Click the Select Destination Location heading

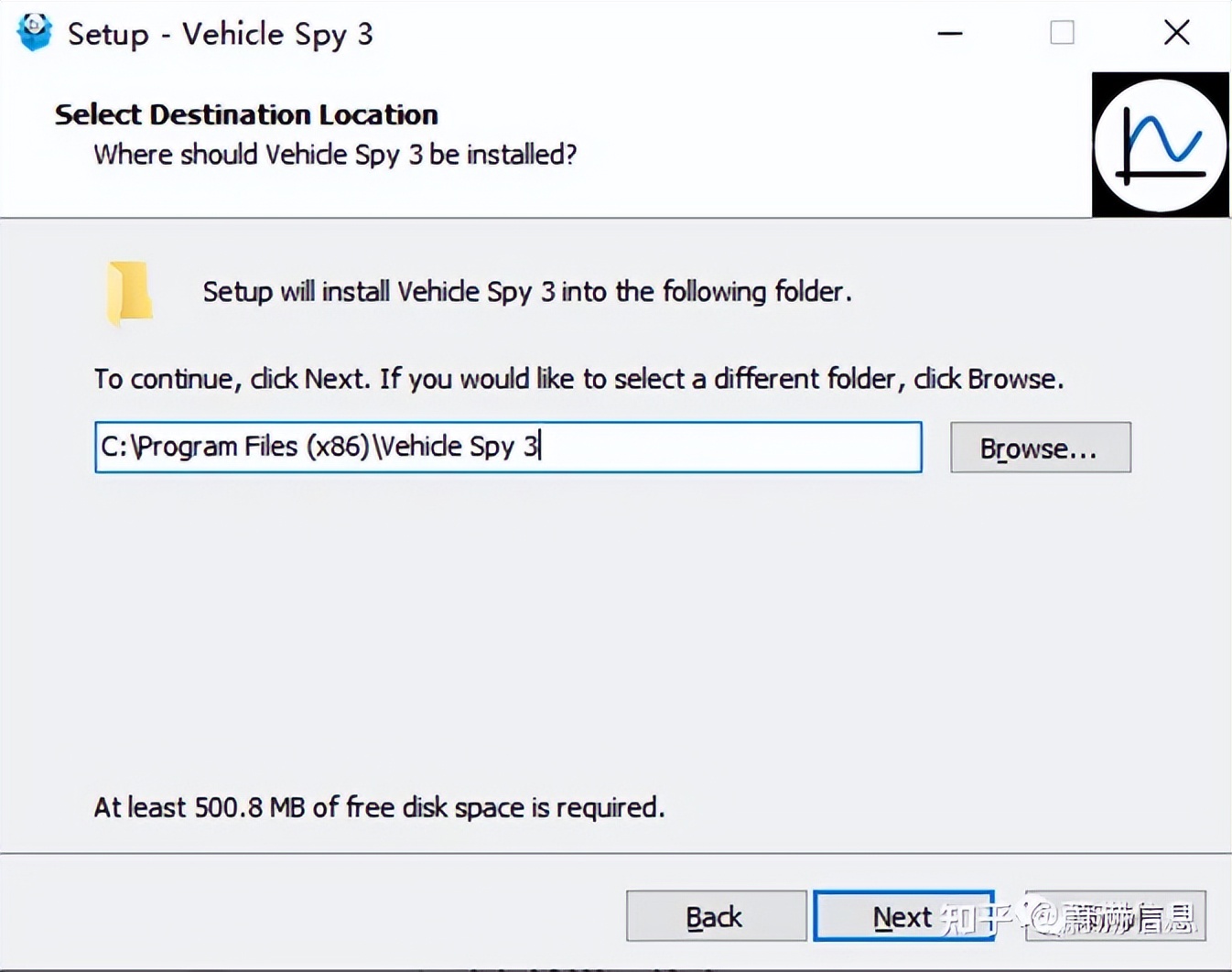click(246, 114)
